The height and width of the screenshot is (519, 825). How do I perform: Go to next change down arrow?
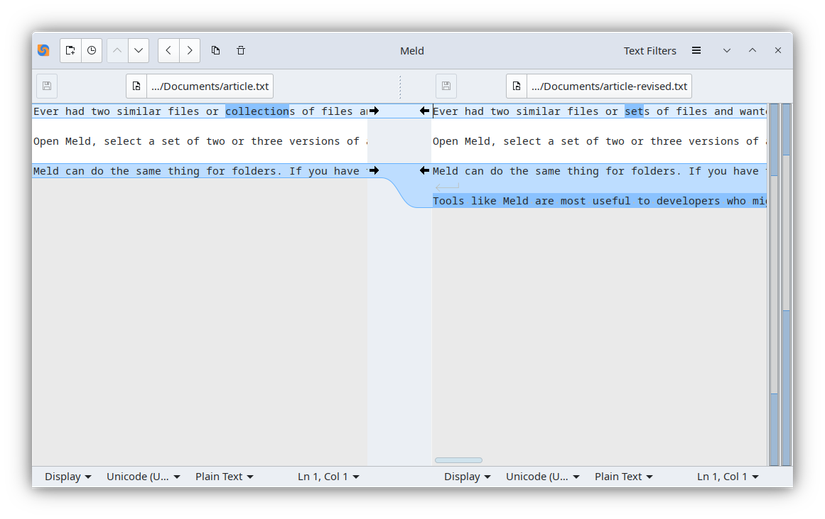click(x=138, y=51)
